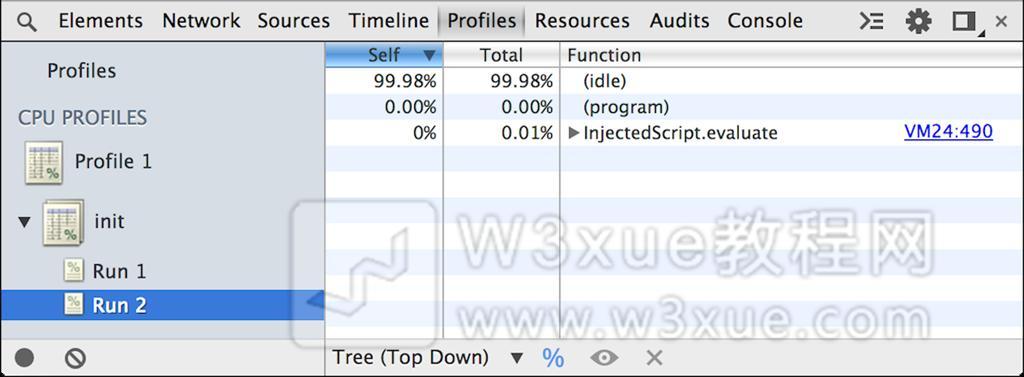Toggle the eye focus-function button
The image size is (1024, 377).
click(x=604, y=357)
